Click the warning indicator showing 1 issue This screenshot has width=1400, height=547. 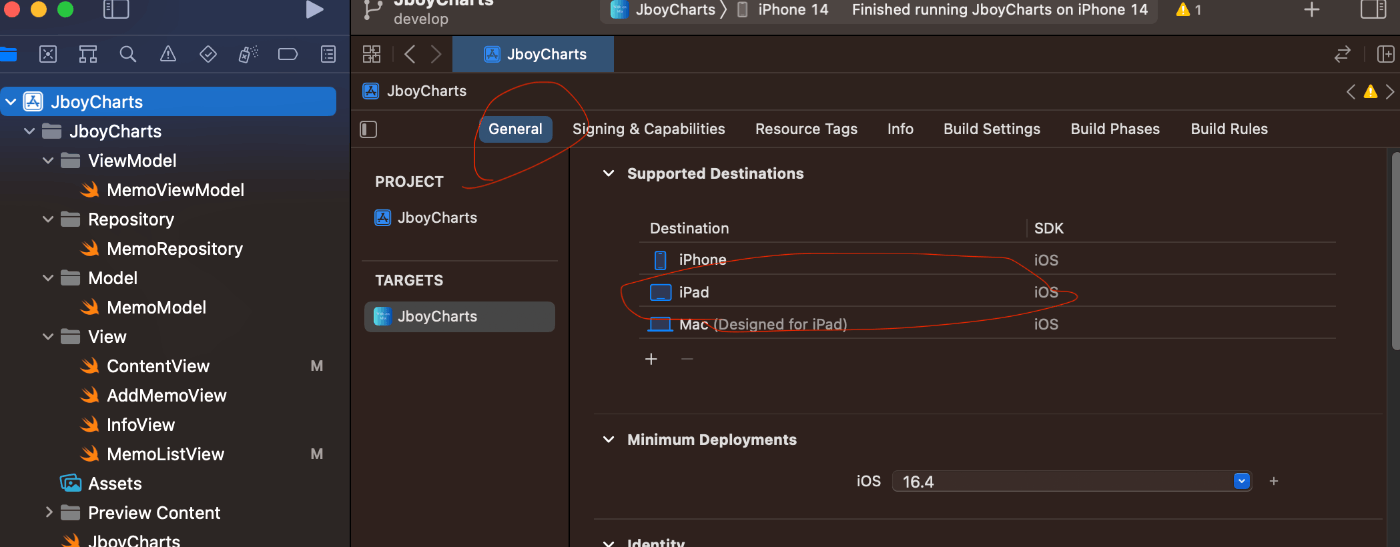tap(1189, 10)
